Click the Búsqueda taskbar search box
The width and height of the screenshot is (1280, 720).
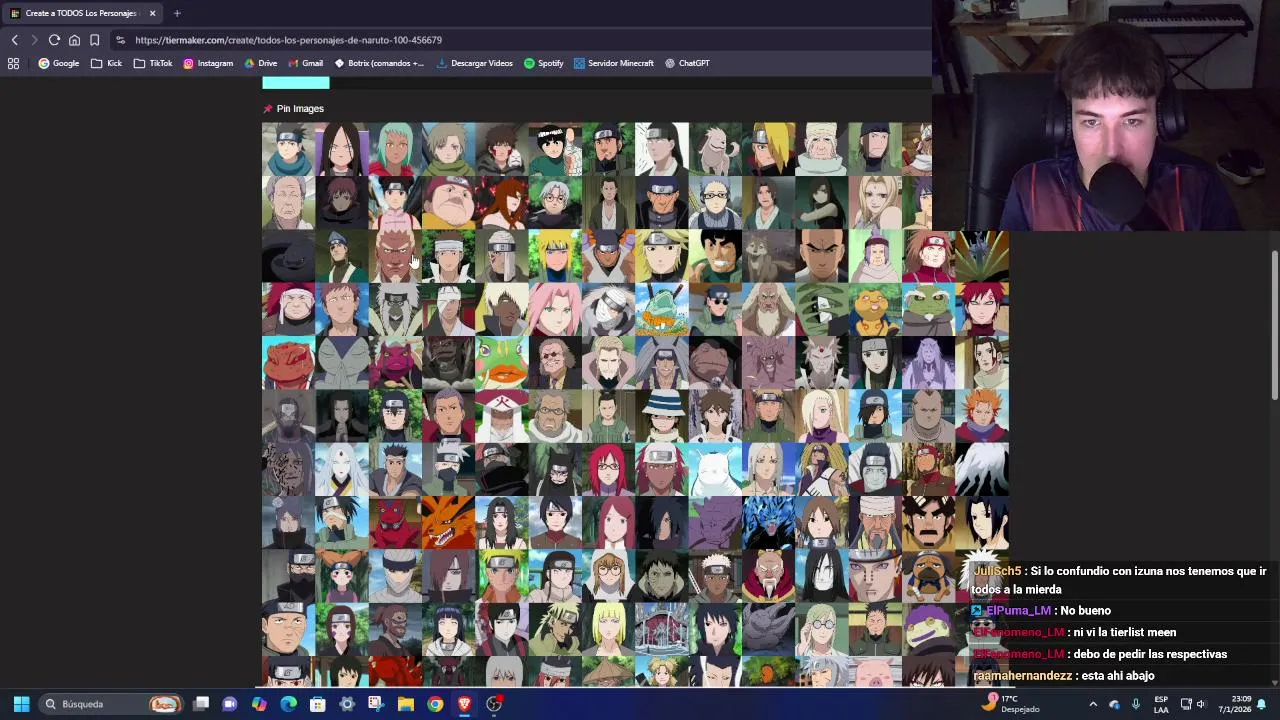click(111, 704)
